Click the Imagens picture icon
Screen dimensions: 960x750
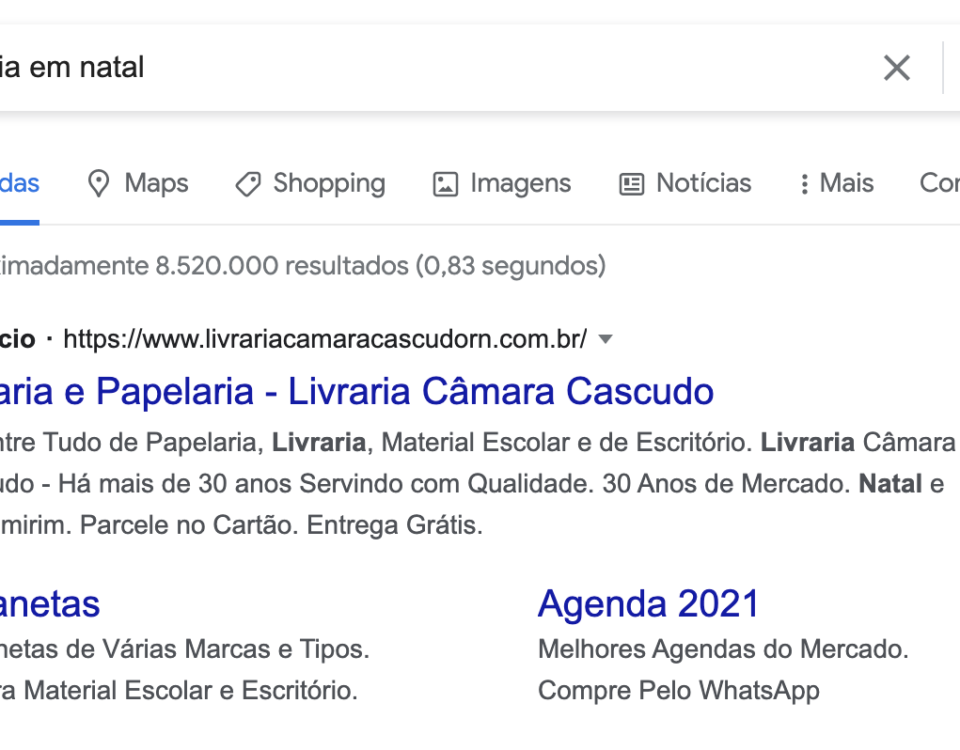tap(445, 184)
